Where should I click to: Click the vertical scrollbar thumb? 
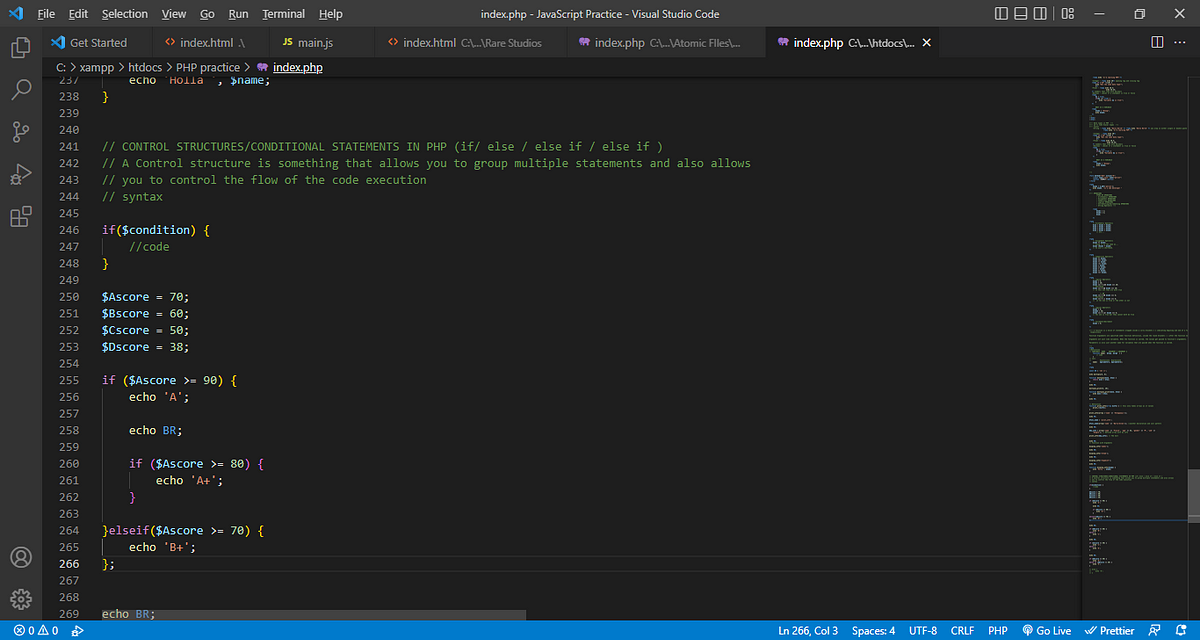1193,495
